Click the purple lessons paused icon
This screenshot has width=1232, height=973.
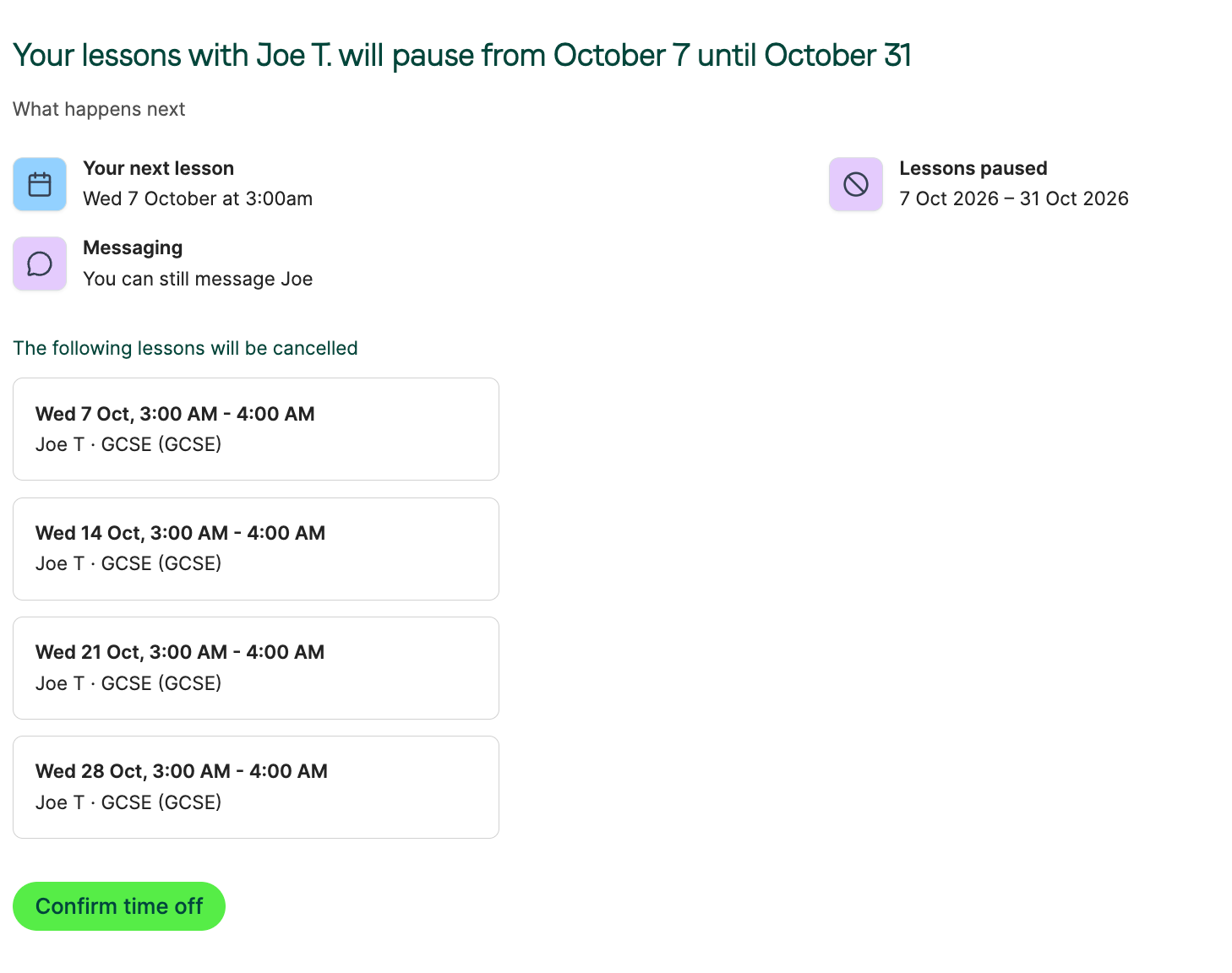coord(856,184)
